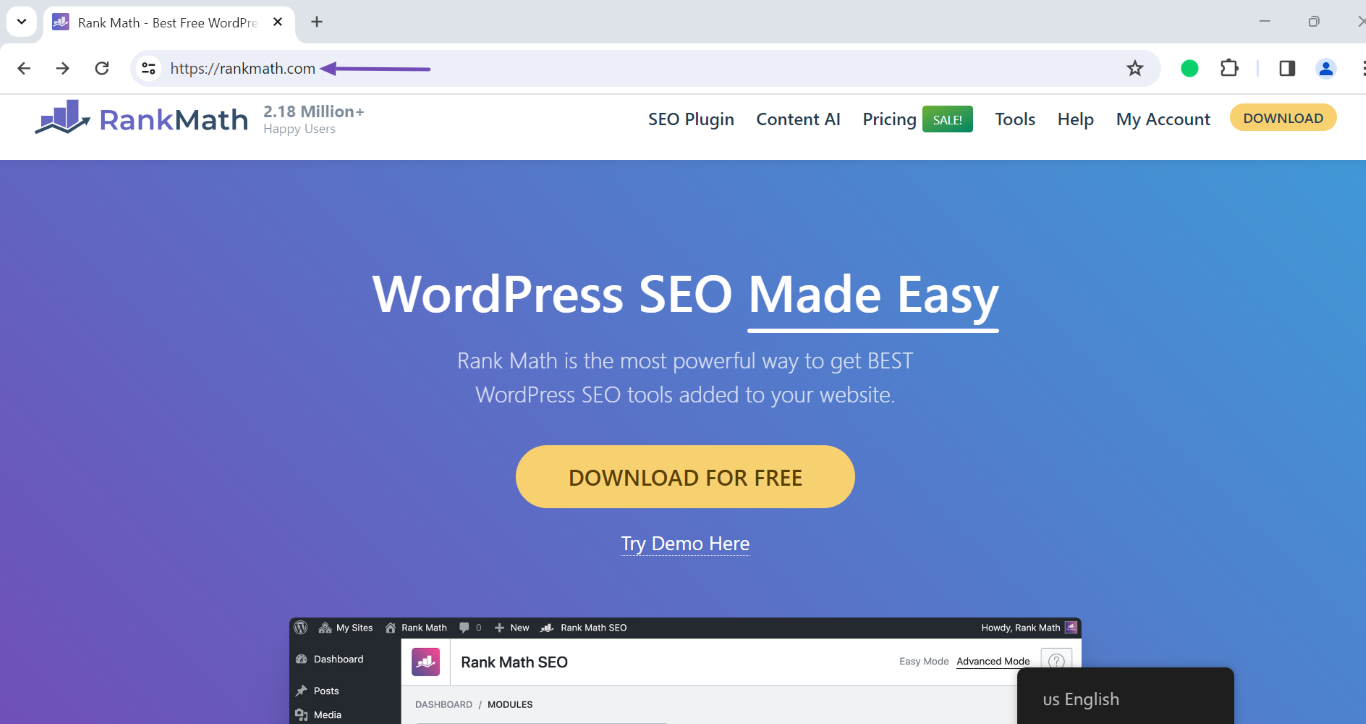This screenshot has height=724, width=1366.
Task: Select the us English language option
Action: [x=1081, y=699]
